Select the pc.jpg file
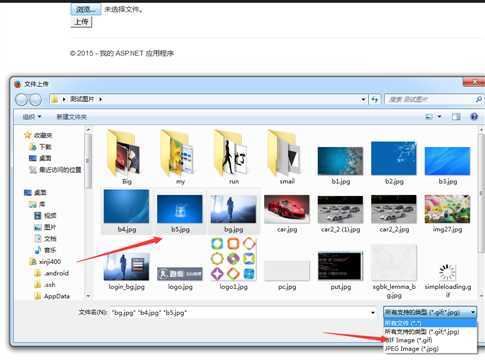This screenshot has width=485, height=360. (x=287, y=275)
